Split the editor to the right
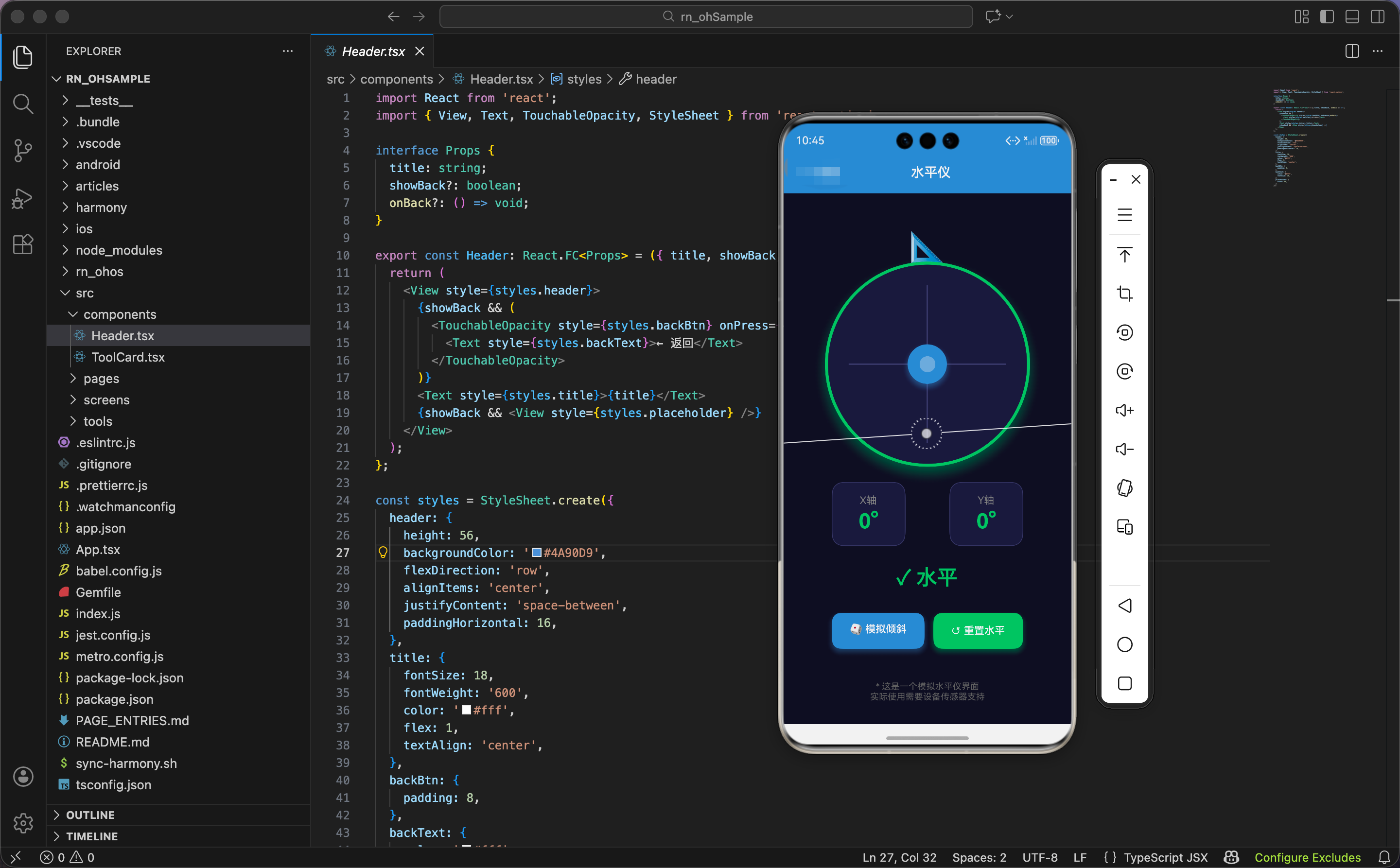 1352,51
